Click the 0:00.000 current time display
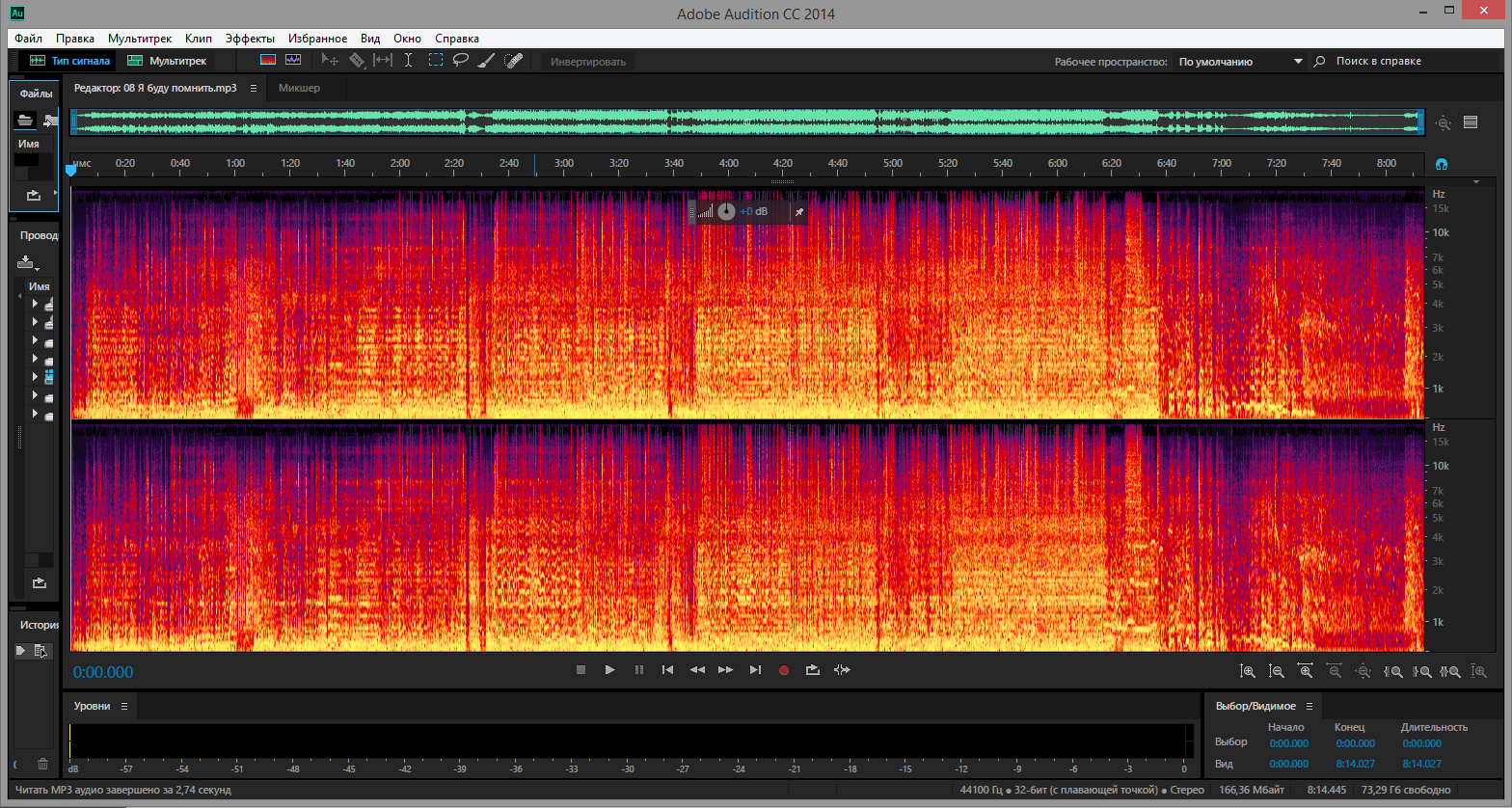This screenshot has height=808, width=1512. tap(103, 672)
